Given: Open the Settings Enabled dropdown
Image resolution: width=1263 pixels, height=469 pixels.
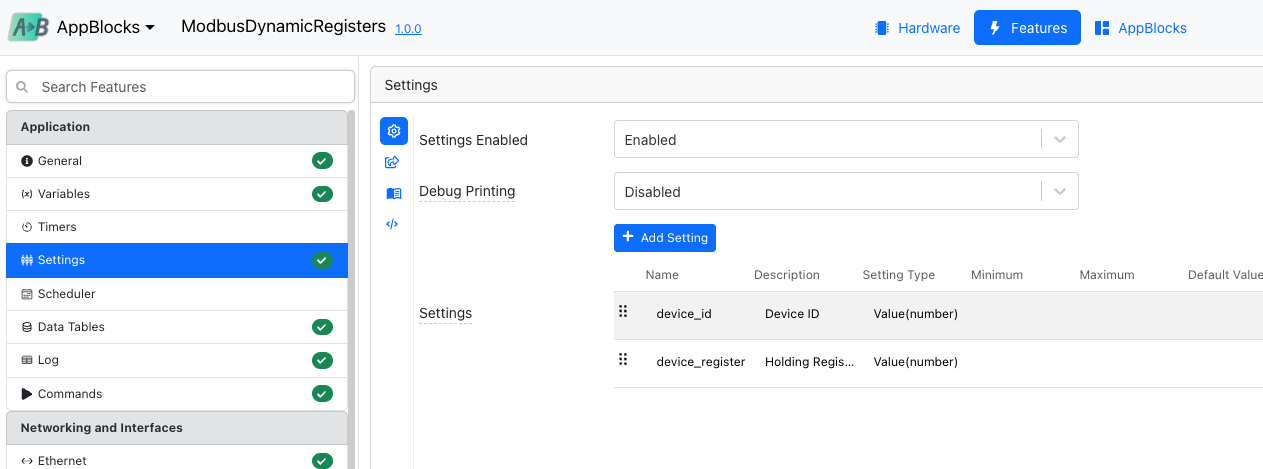Looking at the screenshot, I should point(846,140).
